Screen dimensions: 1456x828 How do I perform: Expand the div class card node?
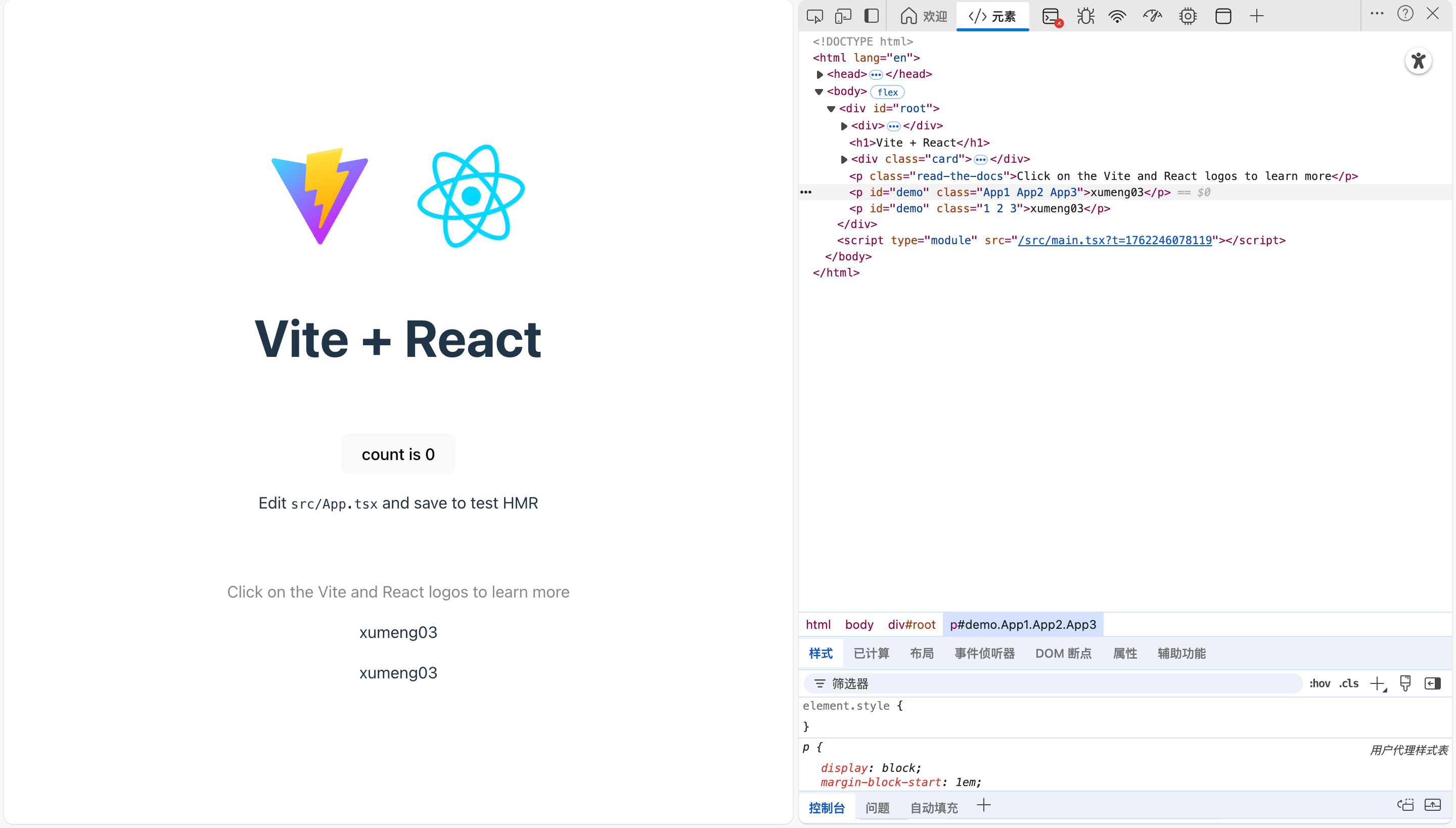(x=844, y=159)
